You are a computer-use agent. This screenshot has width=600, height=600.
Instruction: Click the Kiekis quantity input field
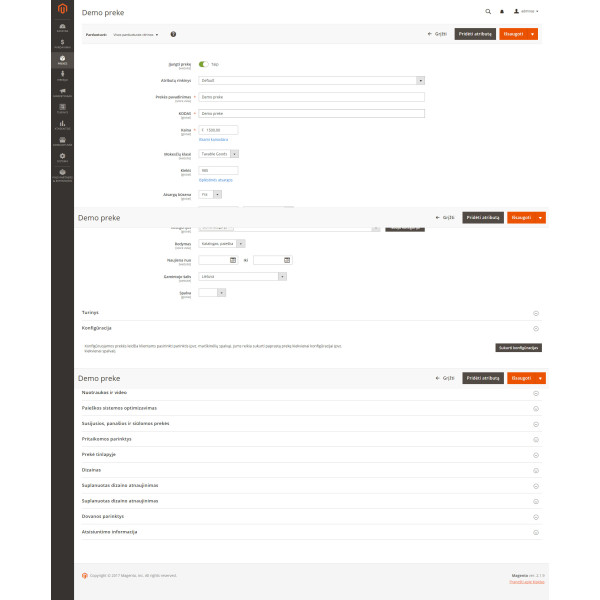(218, 170)
